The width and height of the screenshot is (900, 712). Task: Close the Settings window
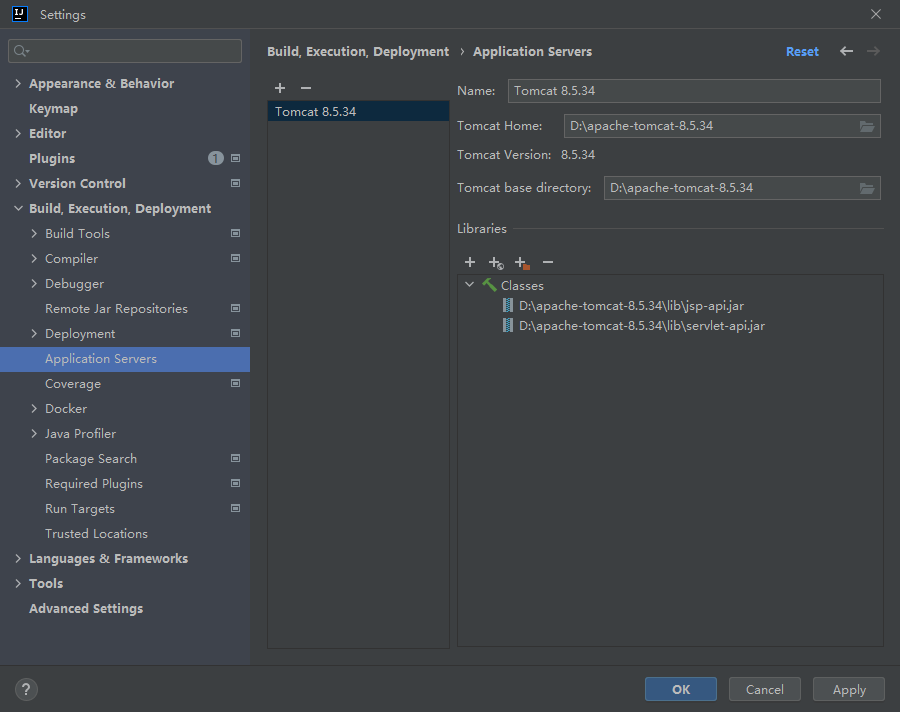pos(875,14)
